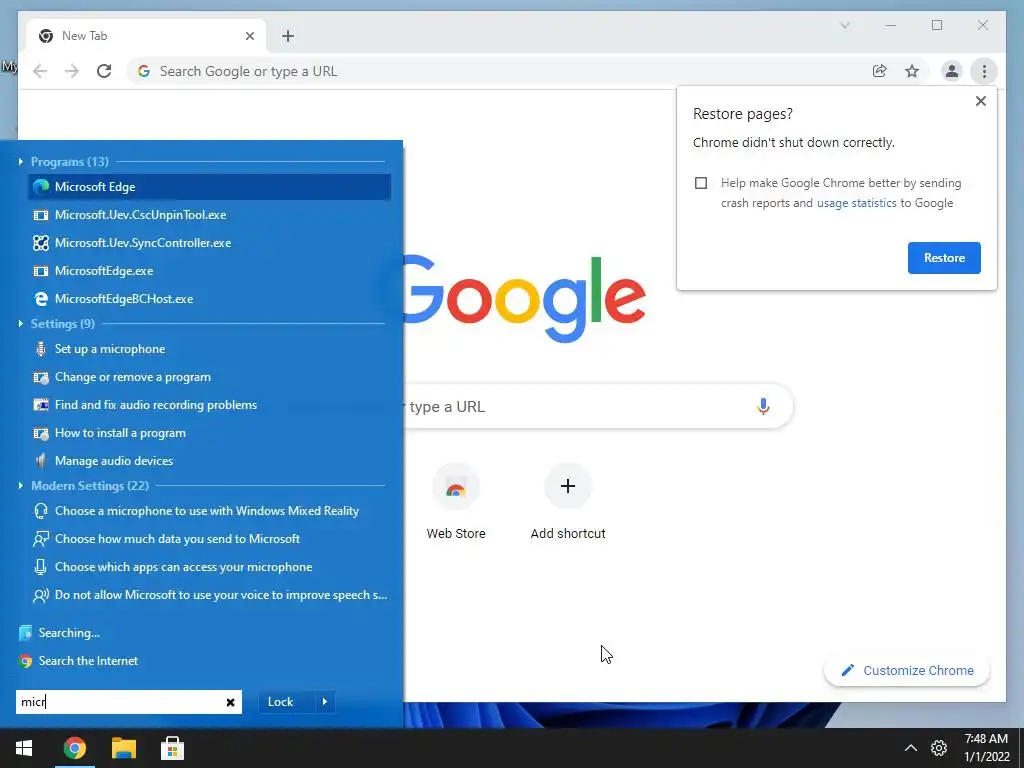Click the Windows Start button
The image size is (1024, 768).
[24, 748]
